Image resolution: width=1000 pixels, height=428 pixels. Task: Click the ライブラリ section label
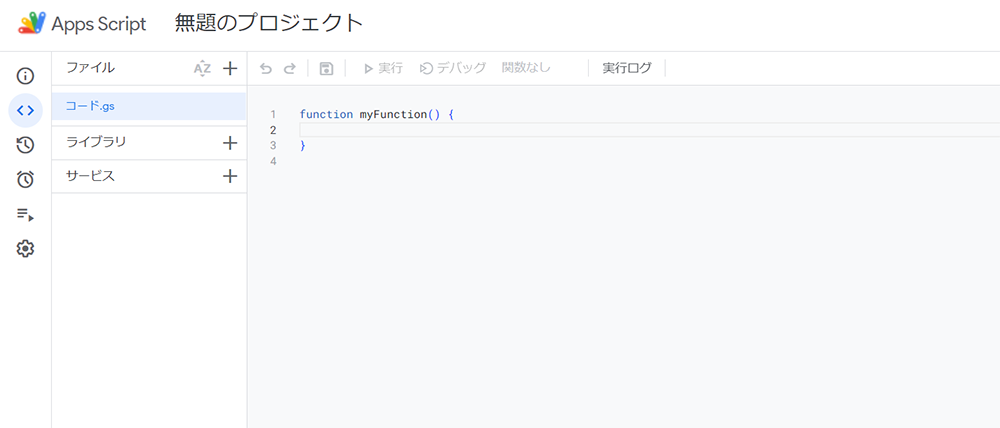(x=96, y=142)
